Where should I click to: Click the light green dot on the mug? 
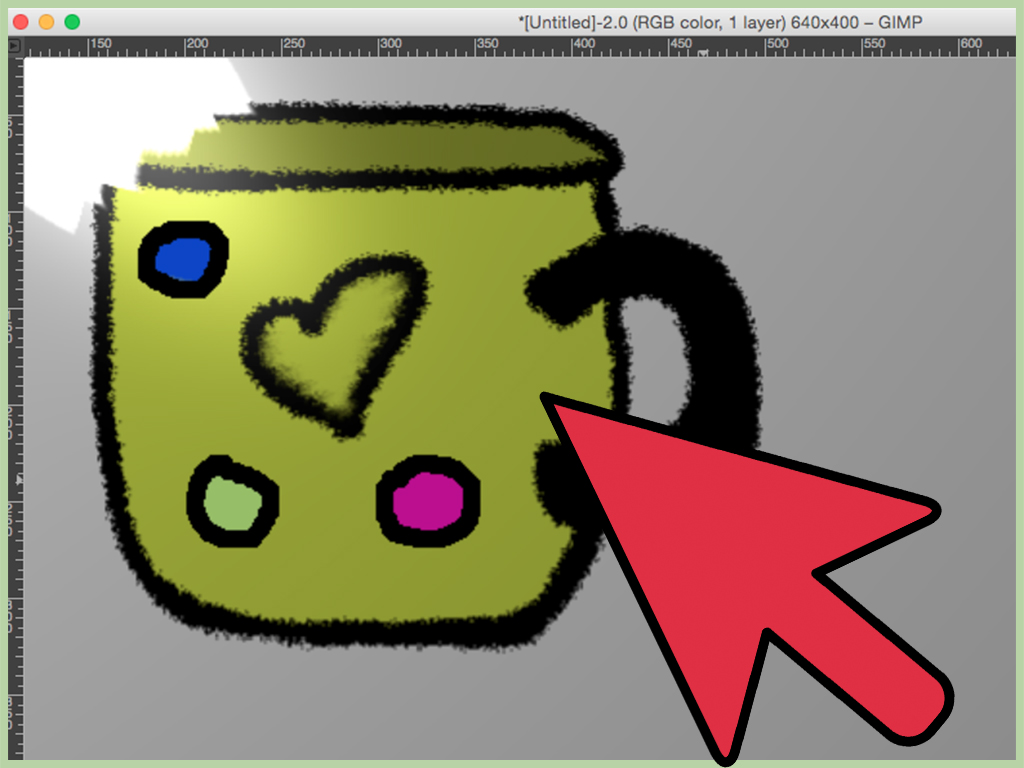tap(232, 504)
